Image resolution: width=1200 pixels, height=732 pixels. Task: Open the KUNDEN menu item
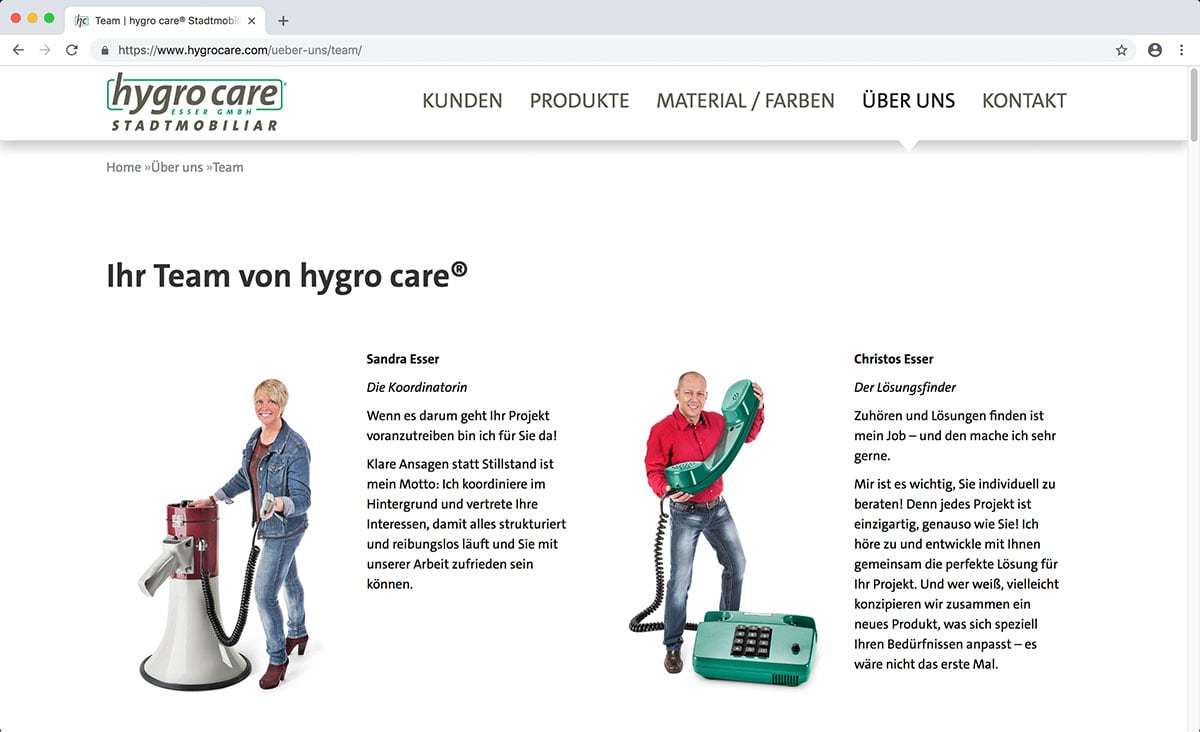click(462, 101)
